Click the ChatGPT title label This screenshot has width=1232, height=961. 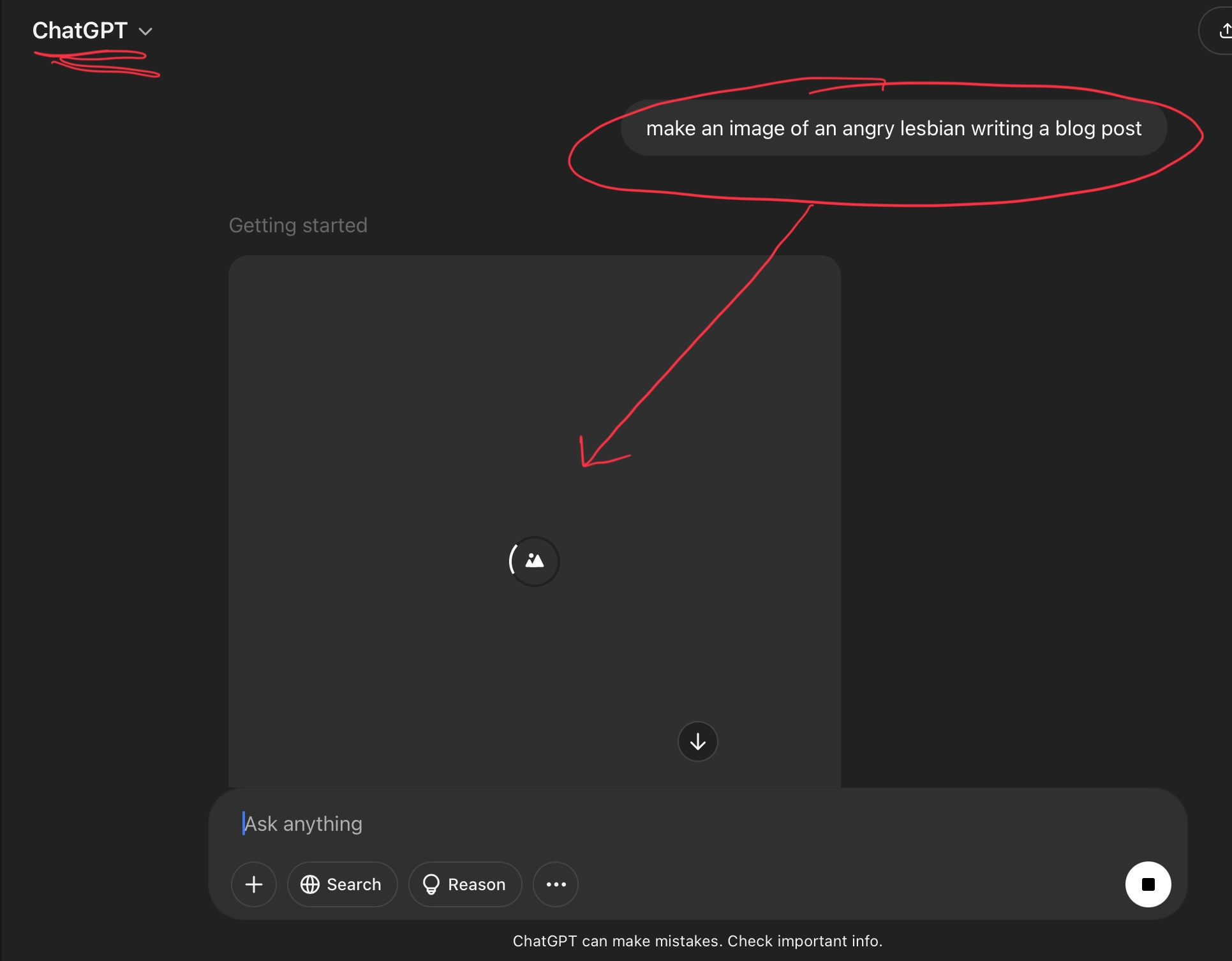coord(80,30)
